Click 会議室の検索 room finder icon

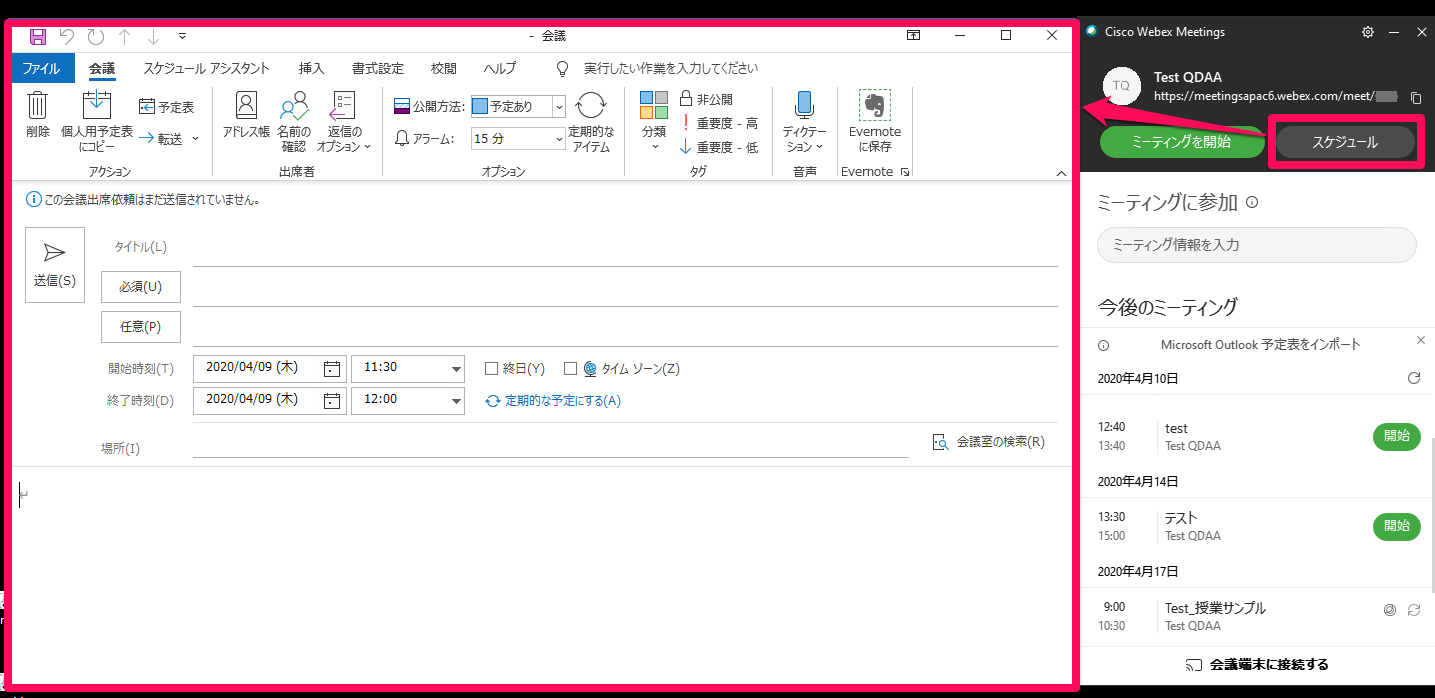point(940,442)
